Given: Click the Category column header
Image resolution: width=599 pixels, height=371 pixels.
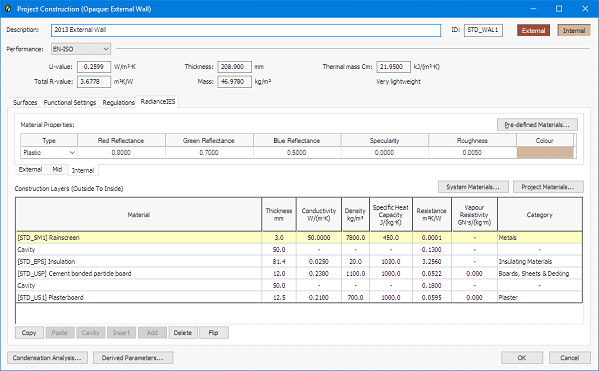Looking at the screenshot, I should tap(540, 215).
